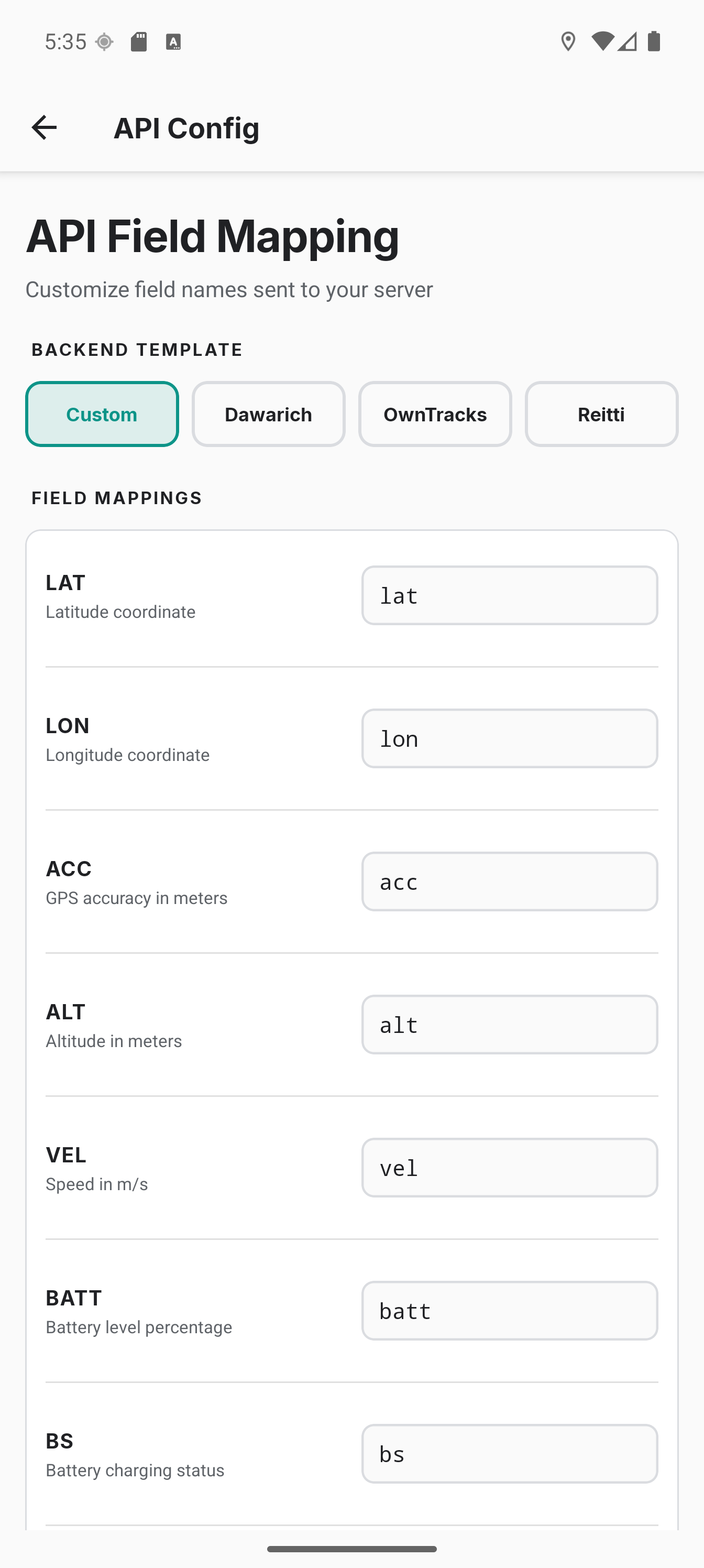Screen dimensions: 704x1568
Task: Click the cellular signal icon in status bar
Action: click(x=626, y=41)
